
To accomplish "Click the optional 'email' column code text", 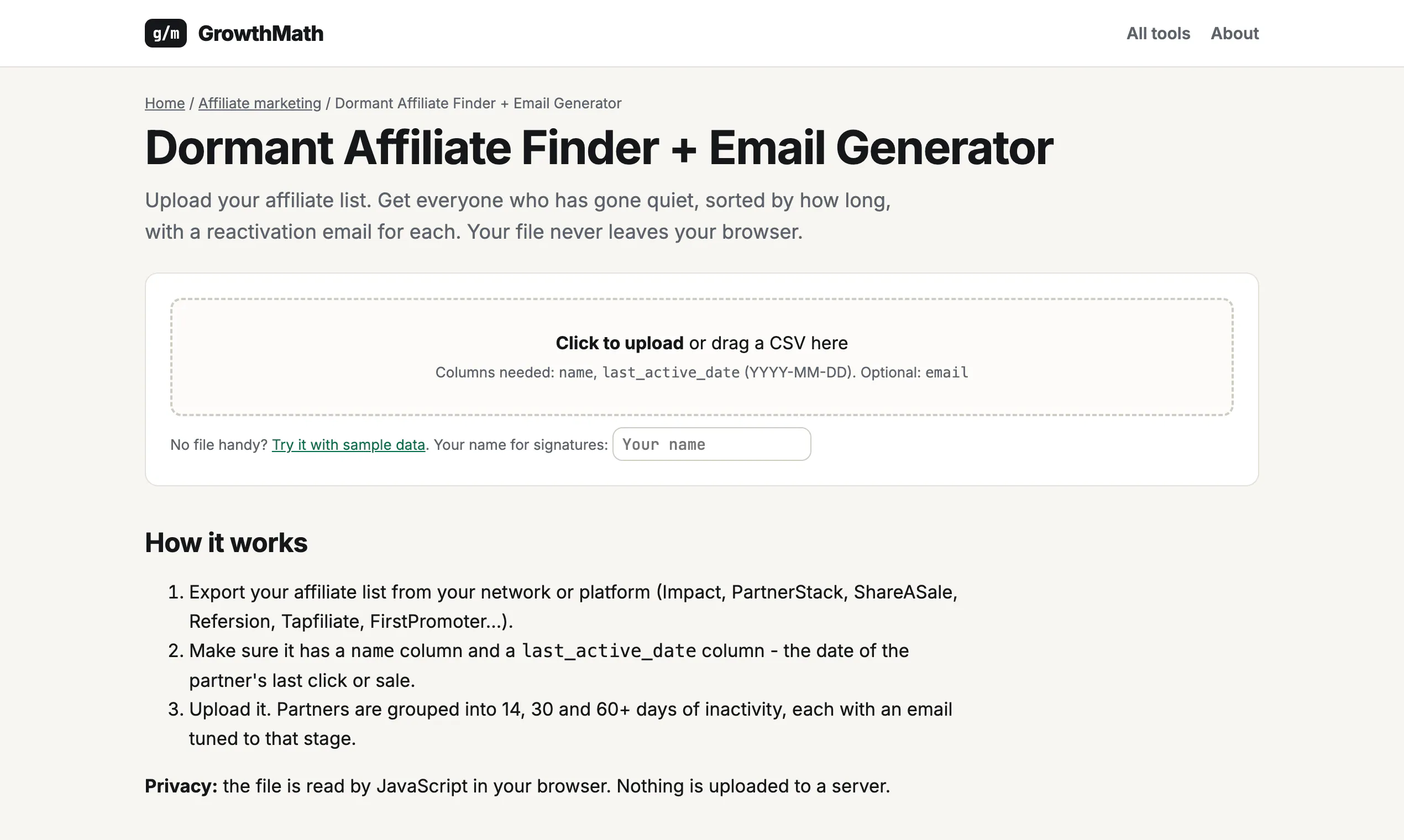I will (x=946, y=372).
